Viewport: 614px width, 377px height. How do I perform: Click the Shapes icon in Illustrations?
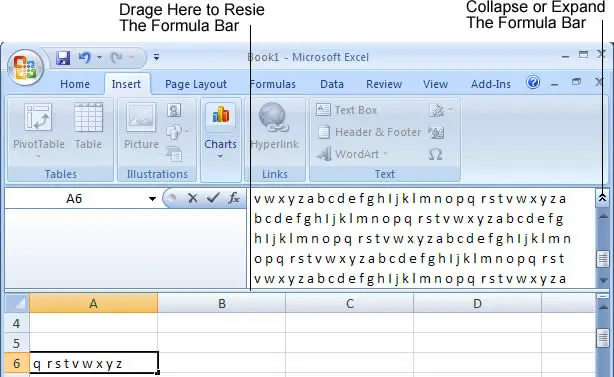(173, 132)
